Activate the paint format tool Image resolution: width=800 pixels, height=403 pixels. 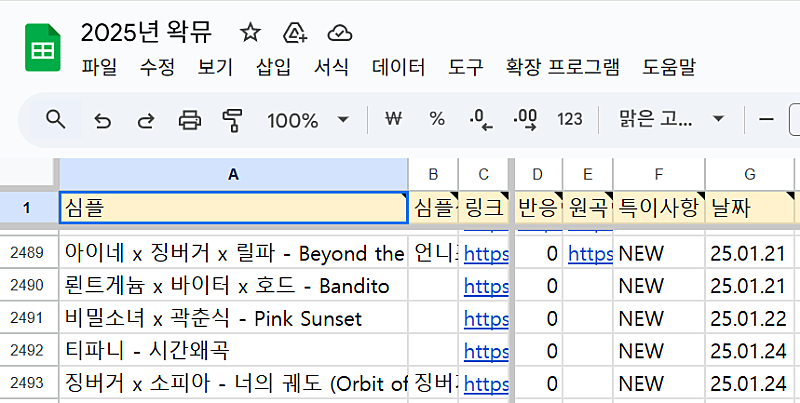tap(233, 120)
